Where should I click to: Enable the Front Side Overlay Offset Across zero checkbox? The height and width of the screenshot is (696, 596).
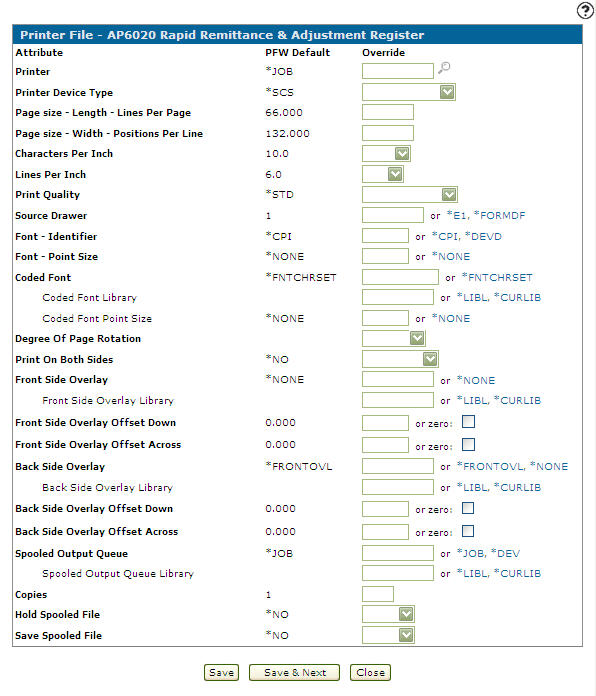point(468,444)
